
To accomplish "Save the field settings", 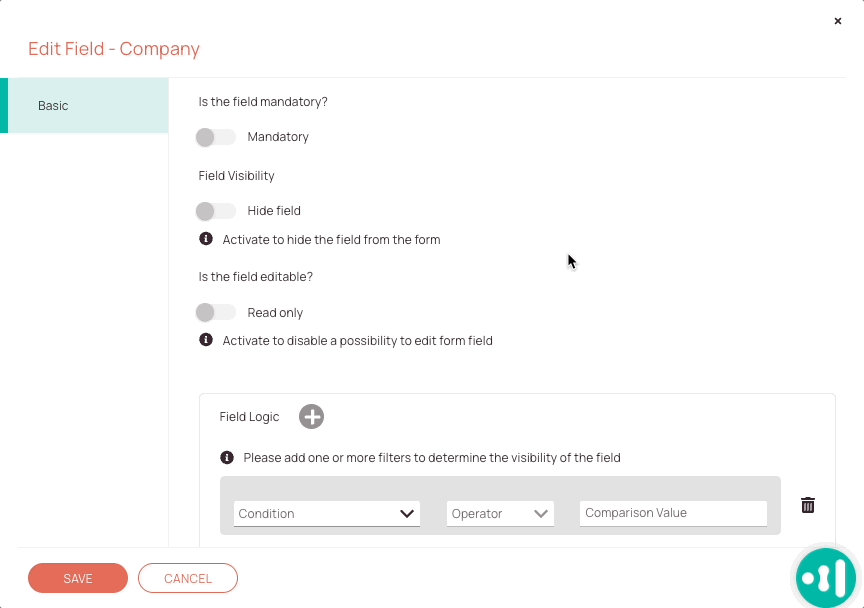I will [x=78, y=578].
